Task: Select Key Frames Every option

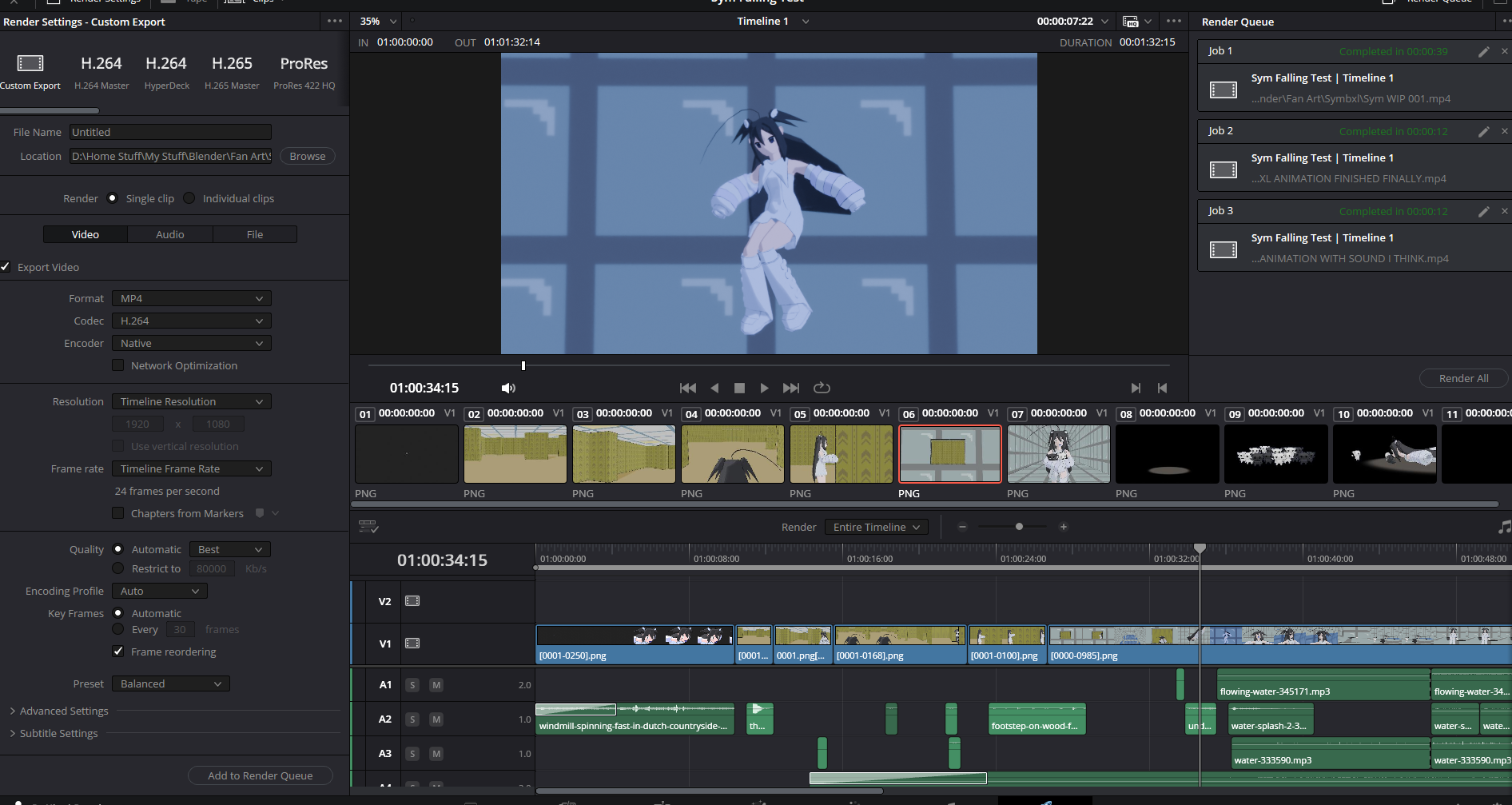Action: point(118,629)
